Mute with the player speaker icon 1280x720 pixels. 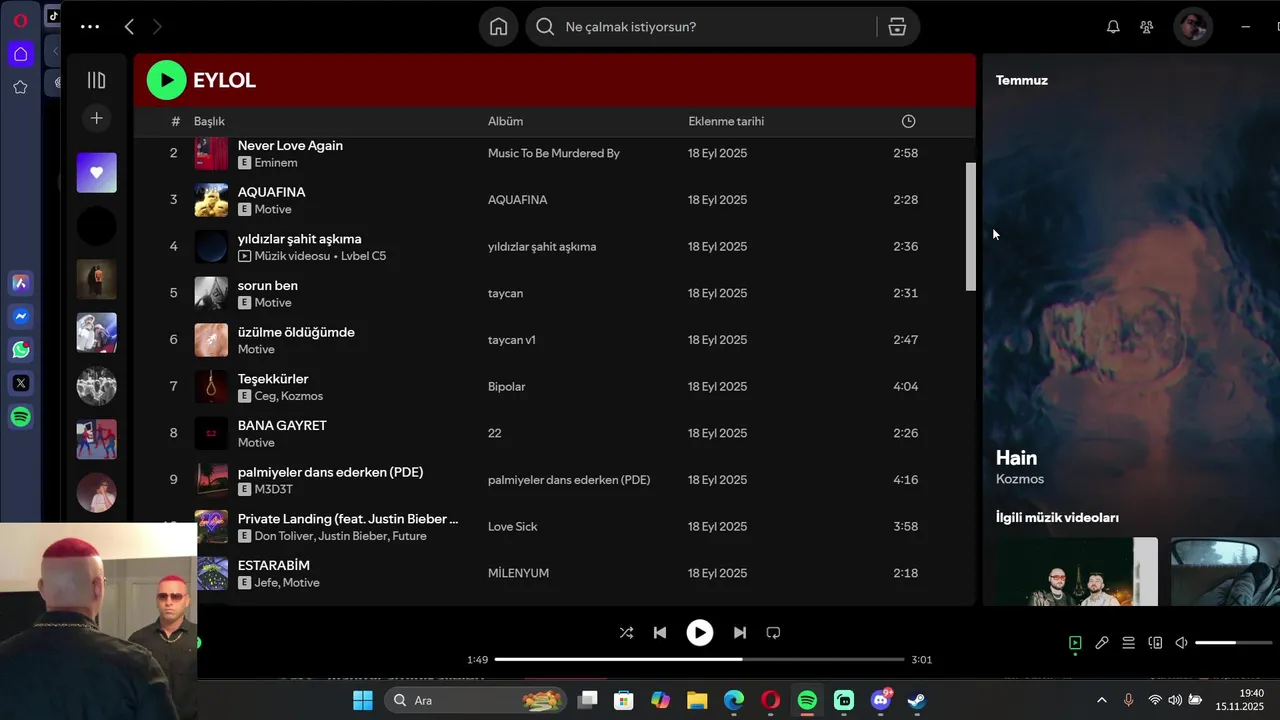(x=1181, y=643)
